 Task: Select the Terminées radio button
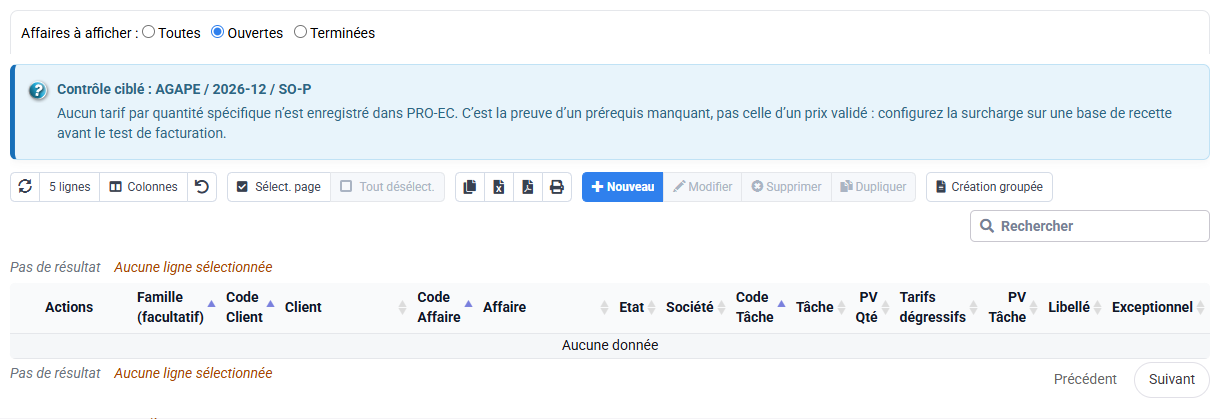pyautogui.click(x=300, y=32)
